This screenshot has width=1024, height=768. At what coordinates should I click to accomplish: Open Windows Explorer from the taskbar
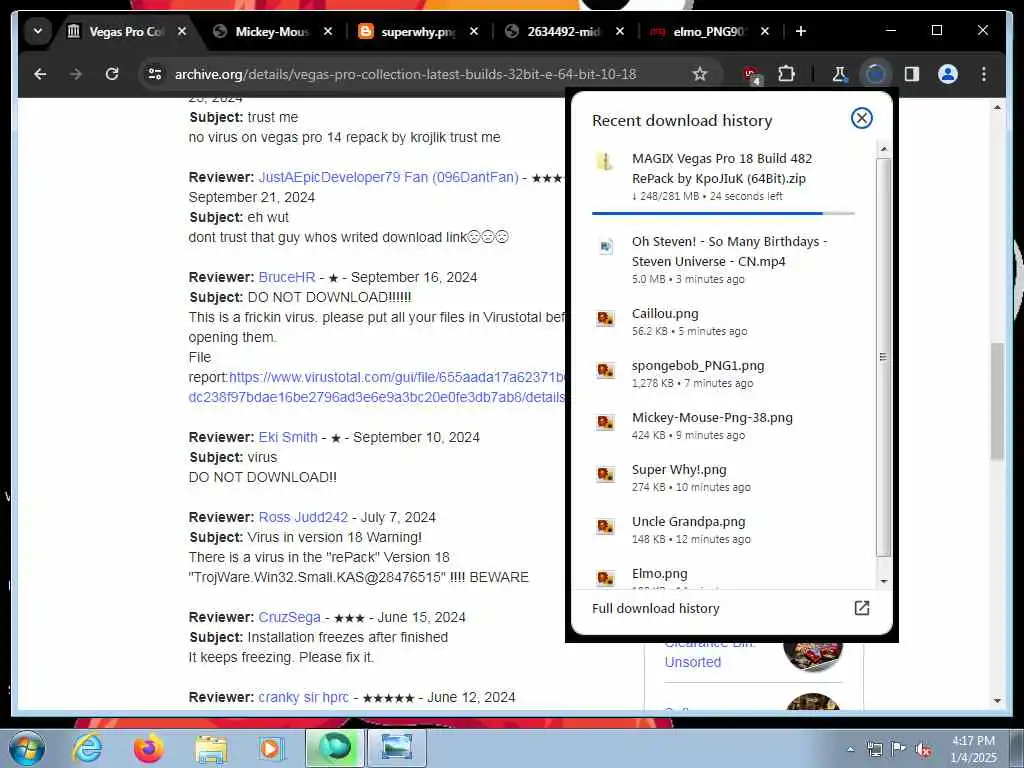point(210,748)
